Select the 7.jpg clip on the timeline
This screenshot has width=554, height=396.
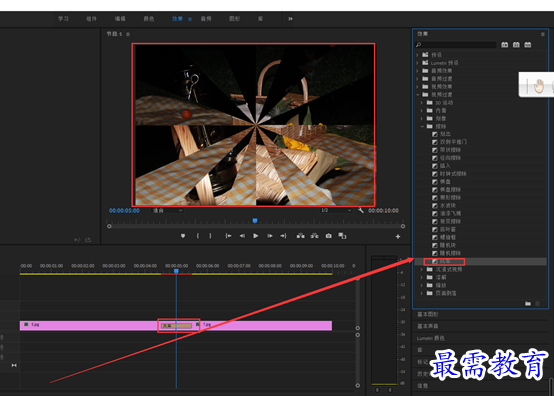[266, 326]
